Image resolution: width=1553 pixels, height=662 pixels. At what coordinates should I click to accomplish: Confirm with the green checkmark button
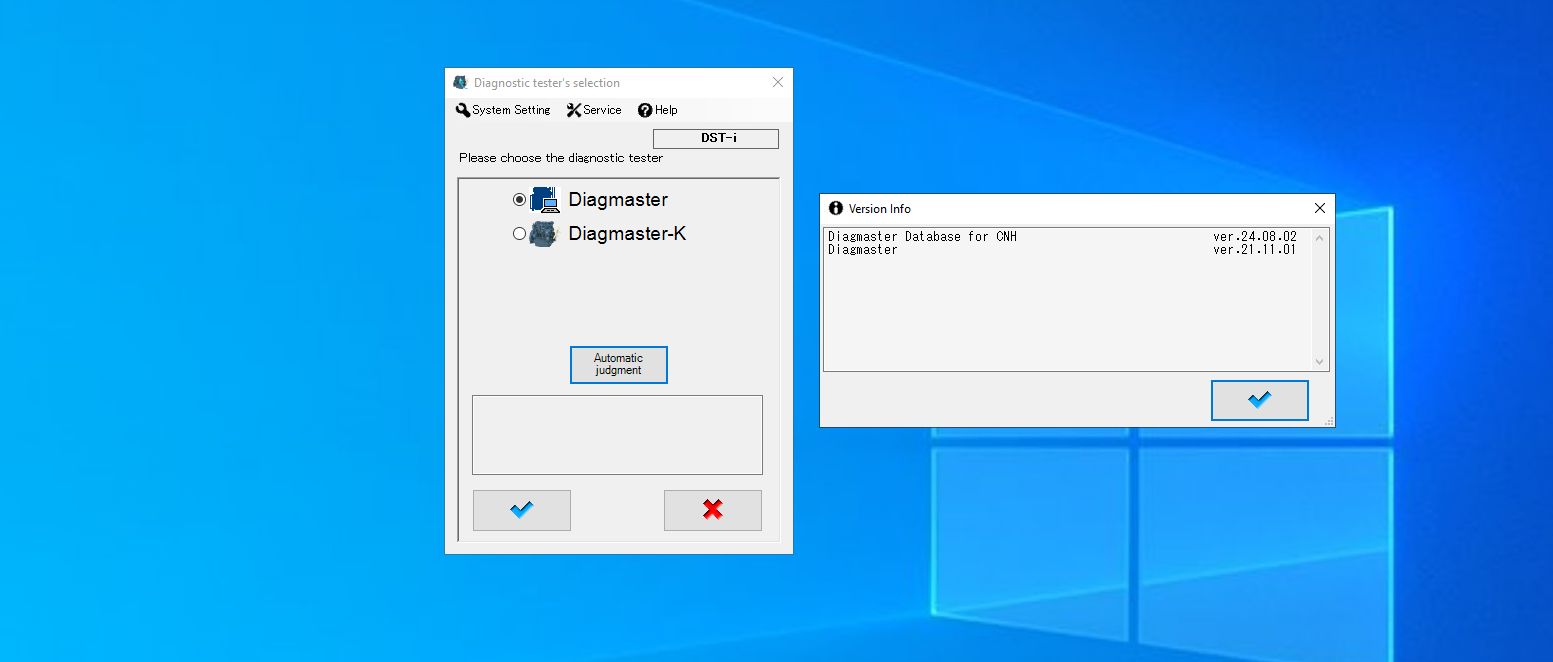(x=521, y=510)
